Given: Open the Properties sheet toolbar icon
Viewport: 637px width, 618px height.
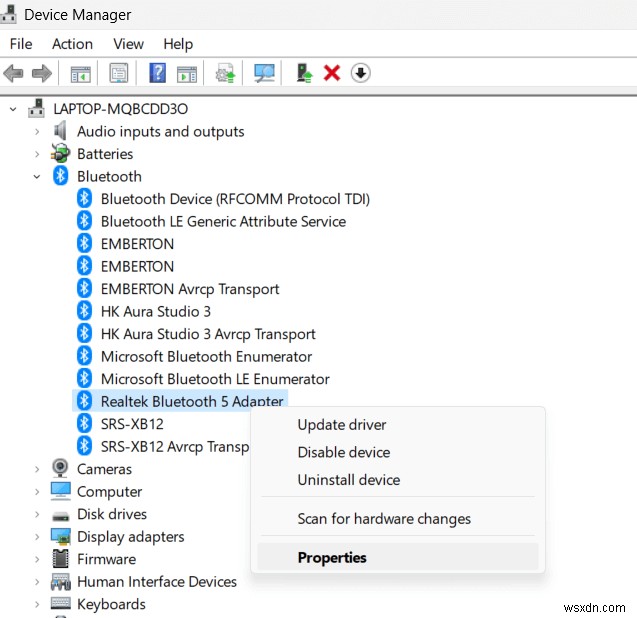Looking at the screenshot, I should point(119,74).
